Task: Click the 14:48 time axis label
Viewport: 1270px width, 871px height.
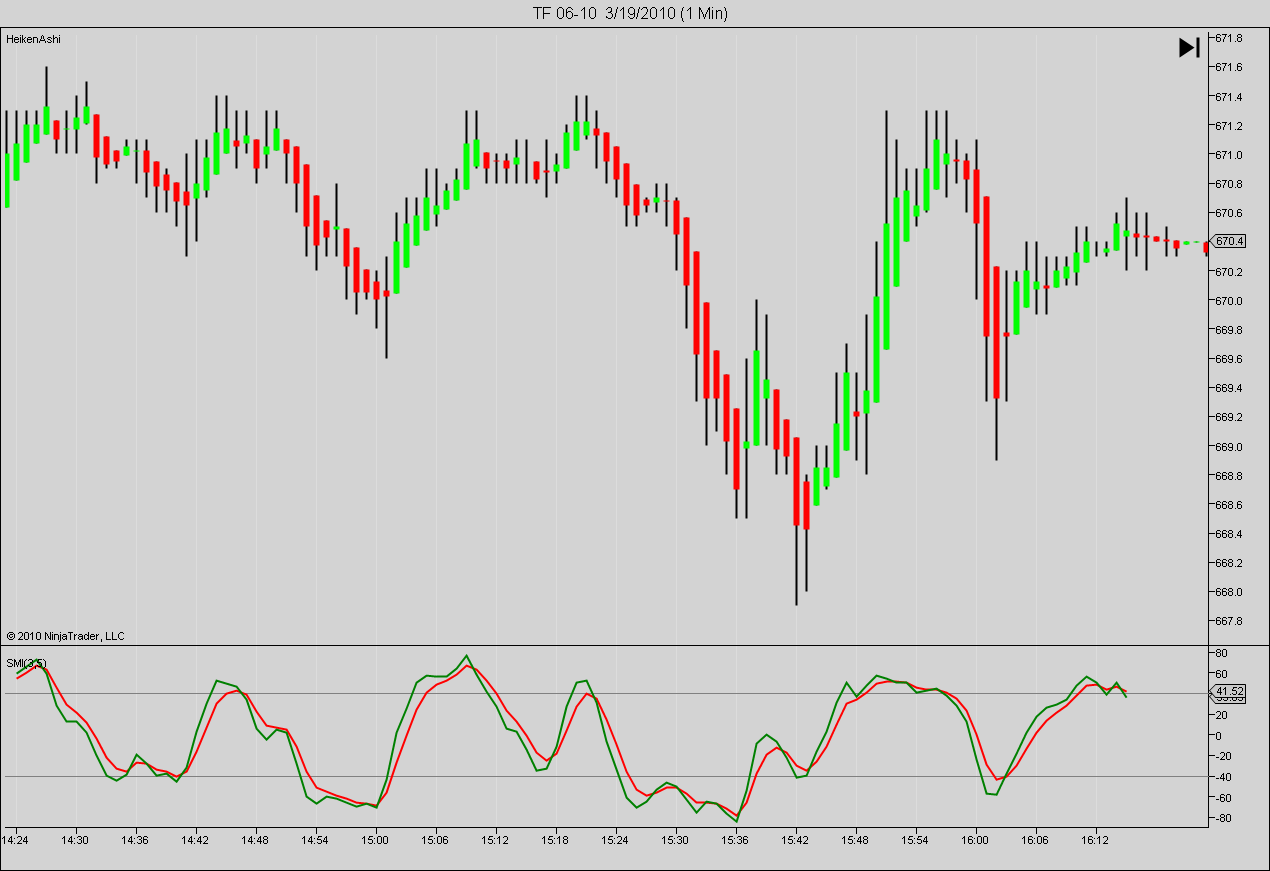Action: (x=256, y=840)
